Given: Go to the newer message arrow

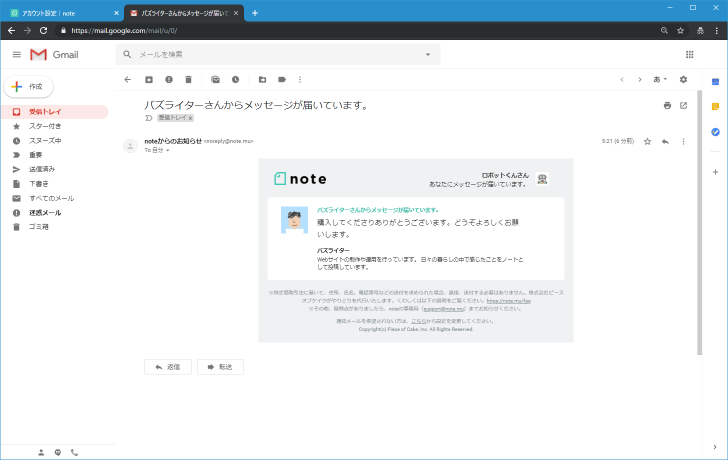Looking at the screenshot, I should 622,79.
